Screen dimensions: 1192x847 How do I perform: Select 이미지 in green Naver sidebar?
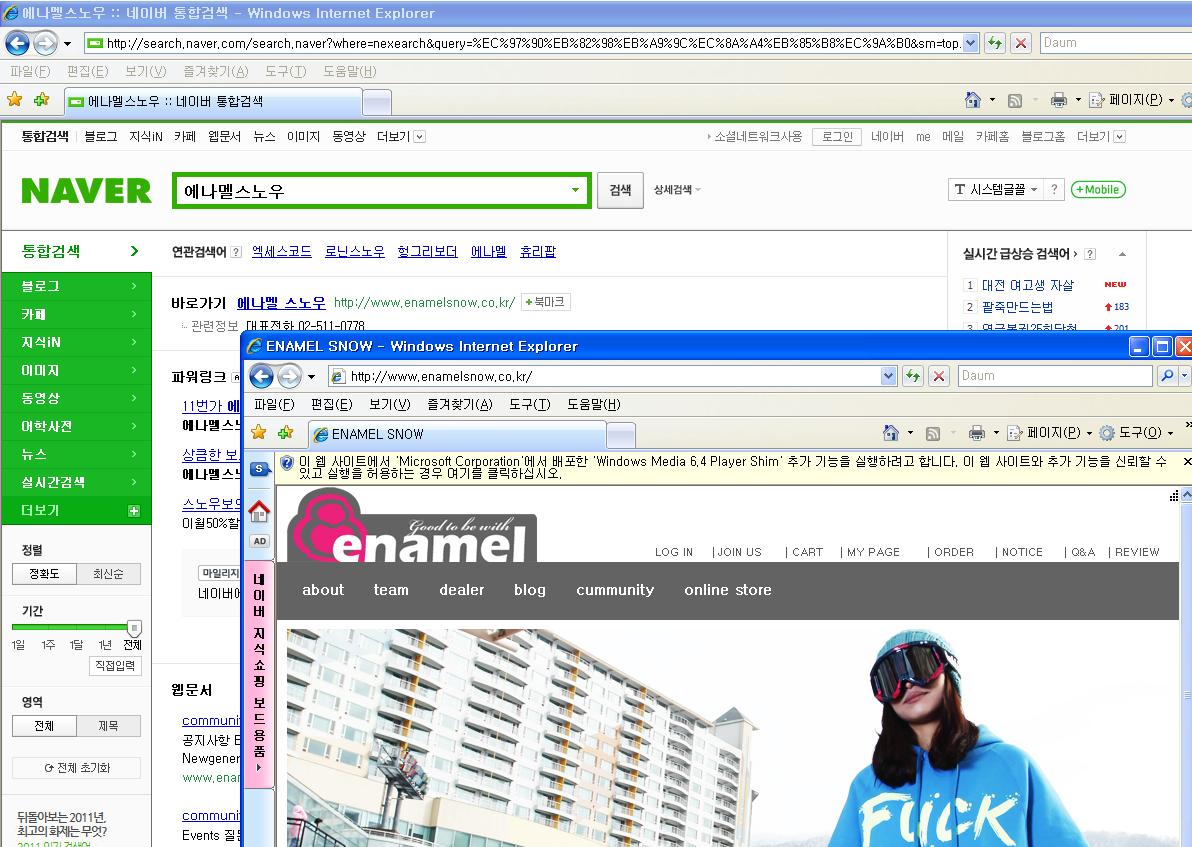(76, 370)
